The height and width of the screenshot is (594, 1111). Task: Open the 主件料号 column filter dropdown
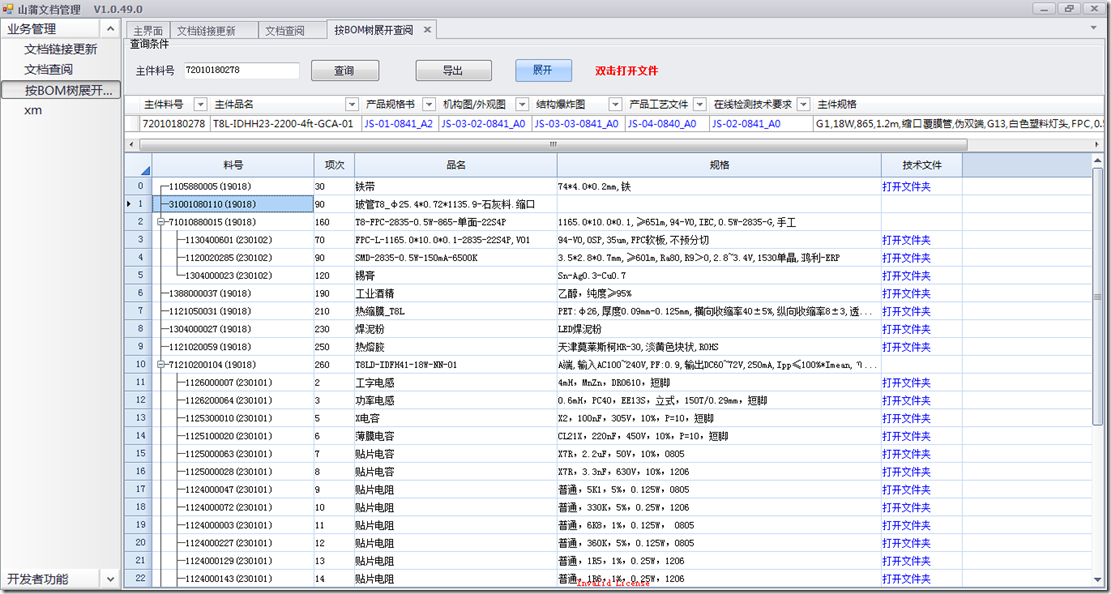tap(200, 105)
